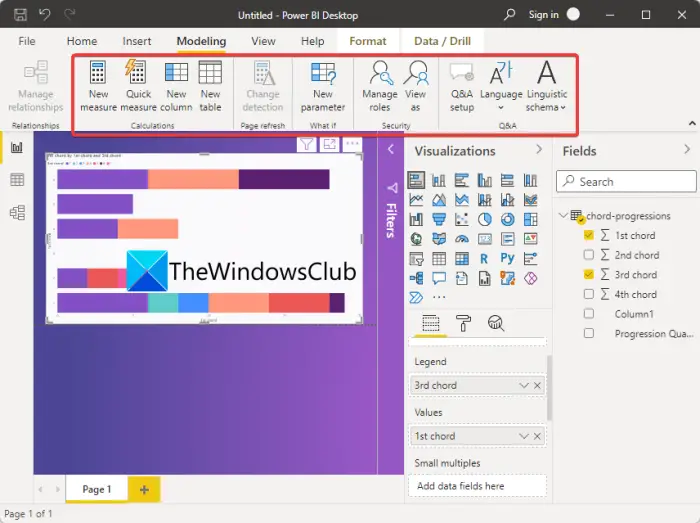
Task: Open the Format paint roller pane
Action: pos(463,323)
